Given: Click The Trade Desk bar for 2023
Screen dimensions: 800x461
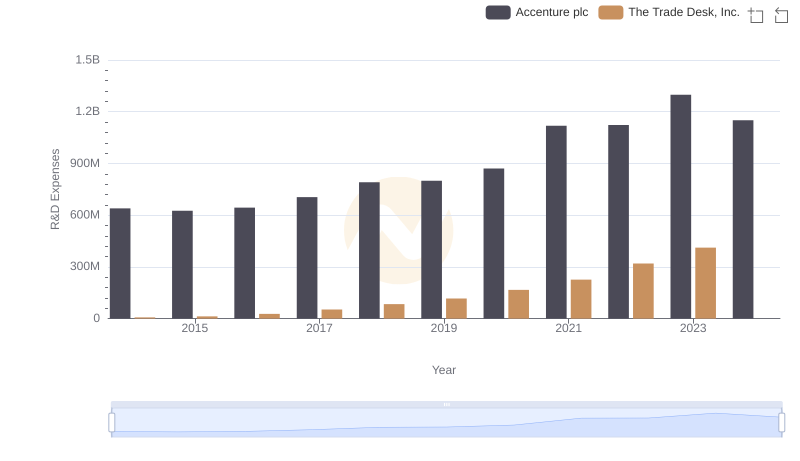Looking at the screenshot, I should 706,283.
